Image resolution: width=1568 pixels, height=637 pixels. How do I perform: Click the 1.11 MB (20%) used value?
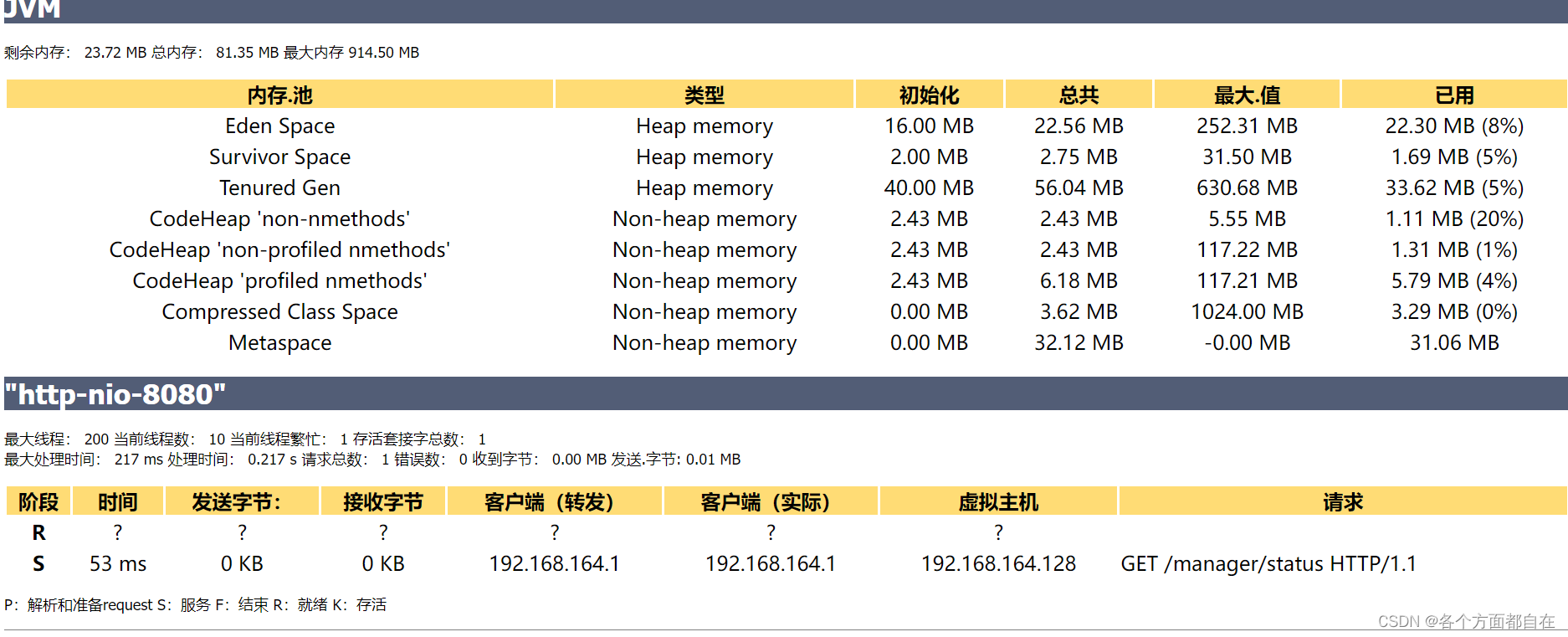point(1454,218)
